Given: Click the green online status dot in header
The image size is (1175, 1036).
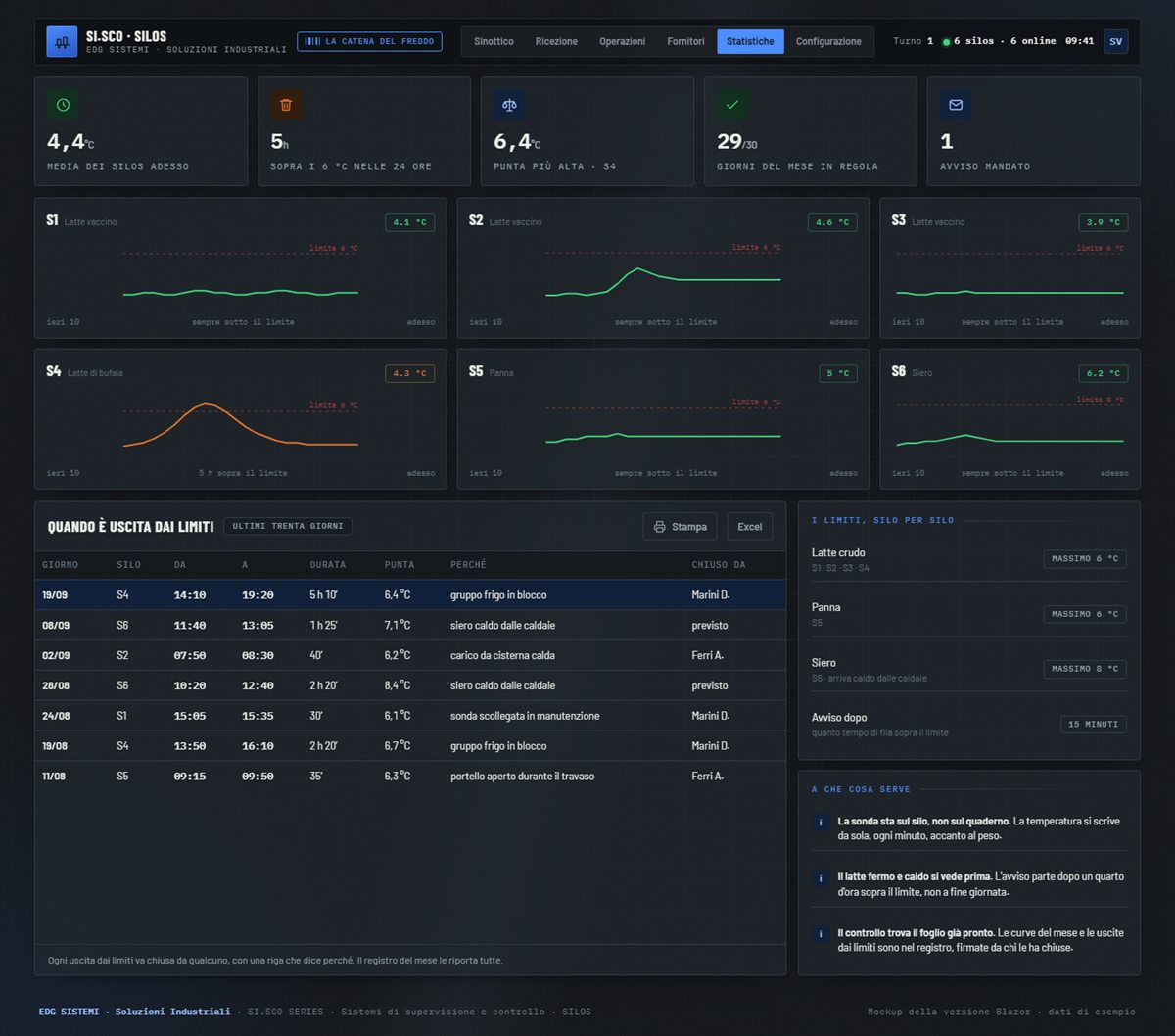Looking at the screenshot, I should click(x=946, y=42).
